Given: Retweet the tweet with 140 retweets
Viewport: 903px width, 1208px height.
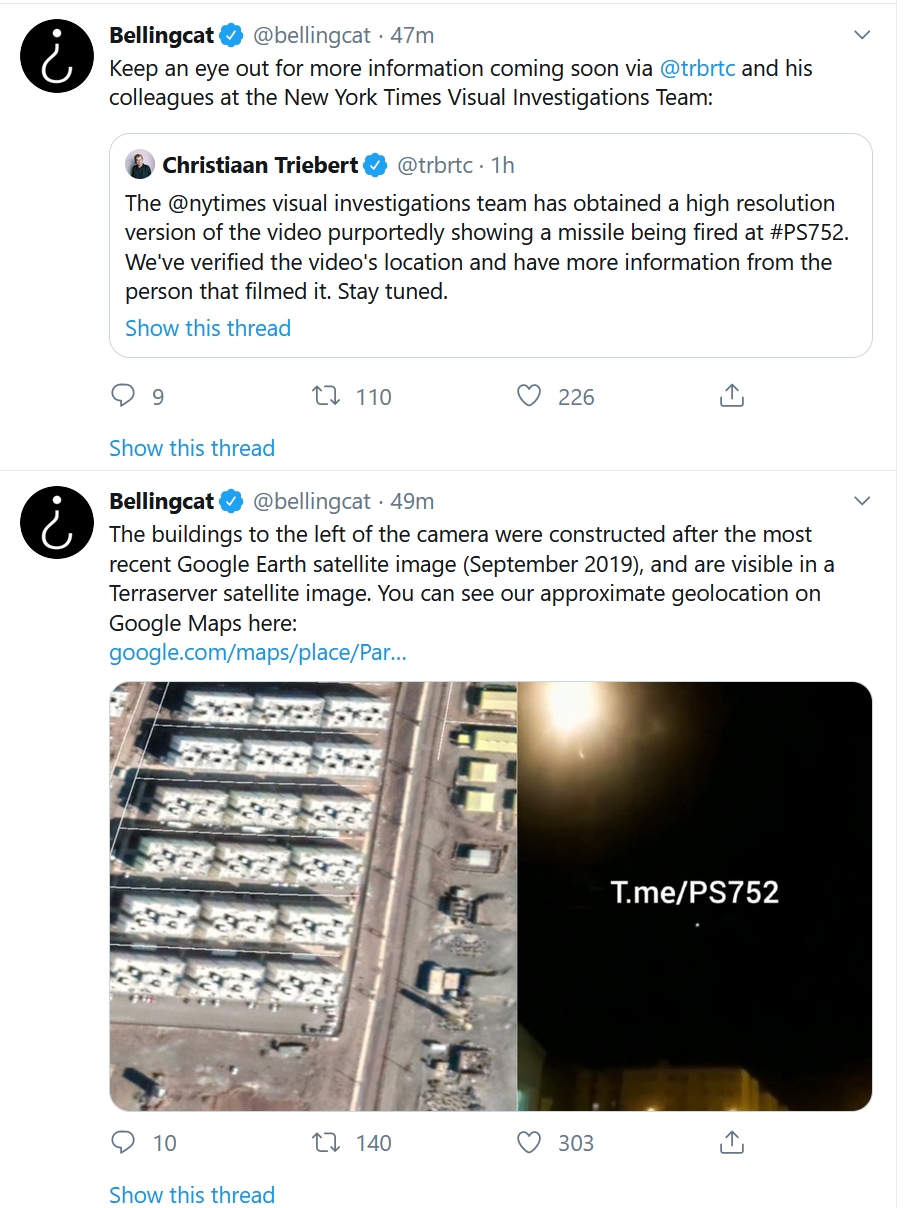Looking at the screenshot, I should click(x=327, y=1142).
